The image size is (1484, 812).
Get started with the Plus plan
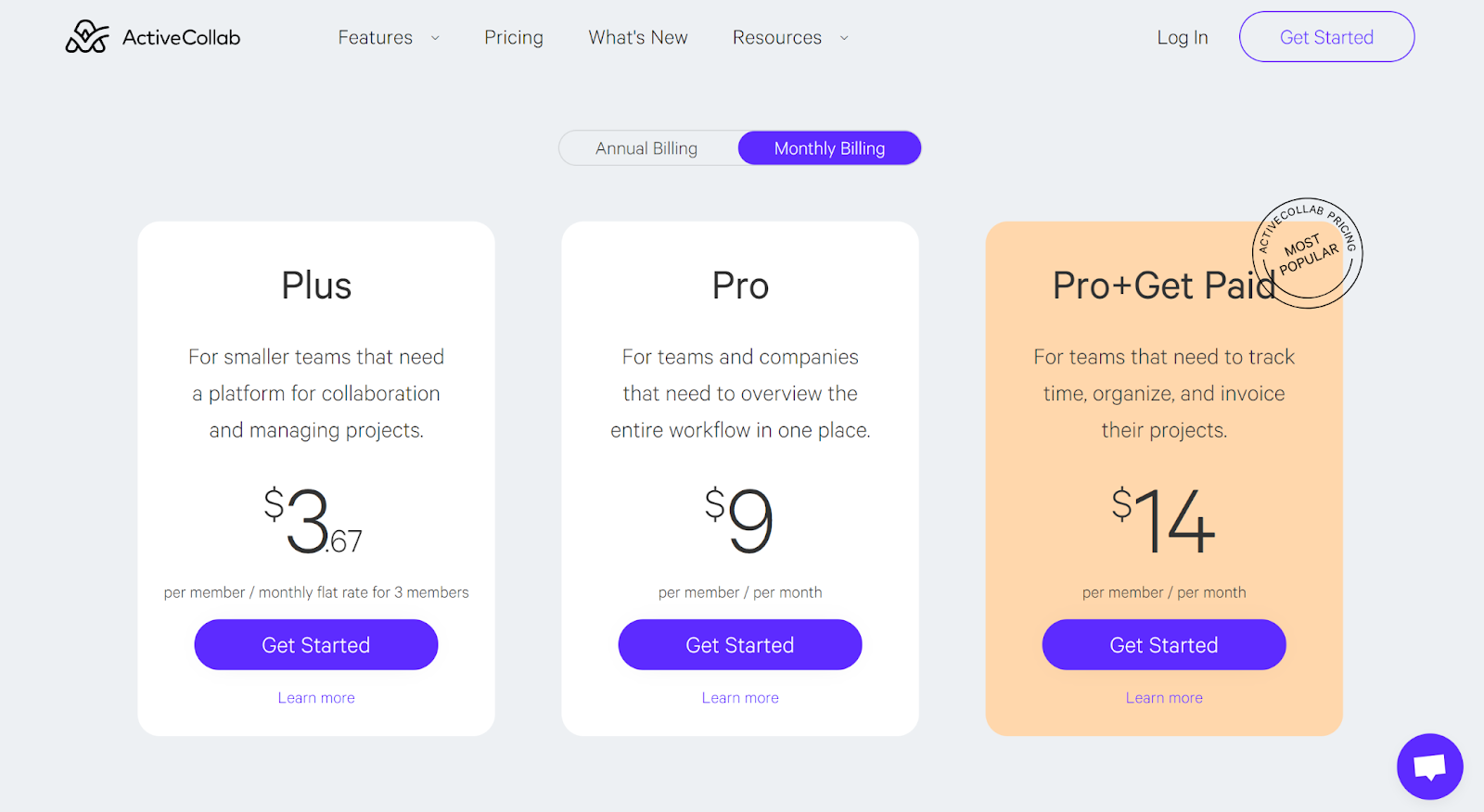[x=316, y=645]
